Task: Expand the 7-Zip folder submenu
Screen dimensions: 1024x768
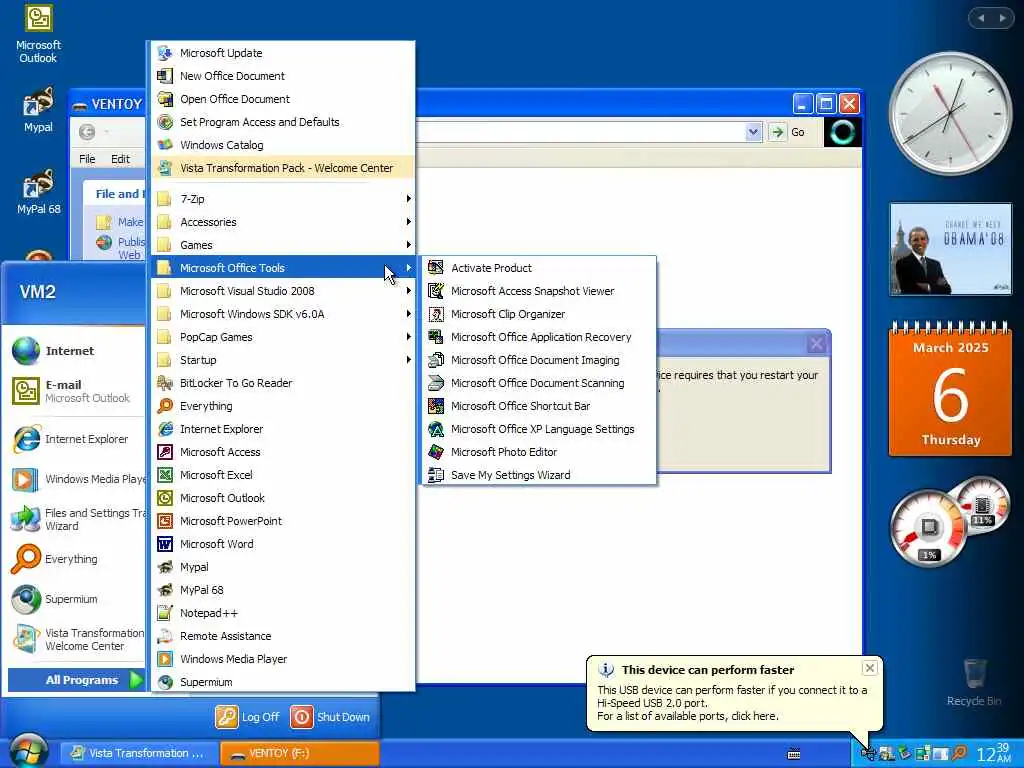Action: [x=283, y=199]
